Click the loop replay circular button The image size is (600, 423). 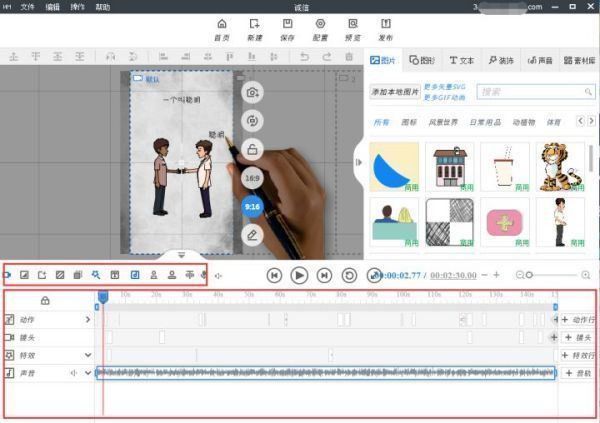349,275
